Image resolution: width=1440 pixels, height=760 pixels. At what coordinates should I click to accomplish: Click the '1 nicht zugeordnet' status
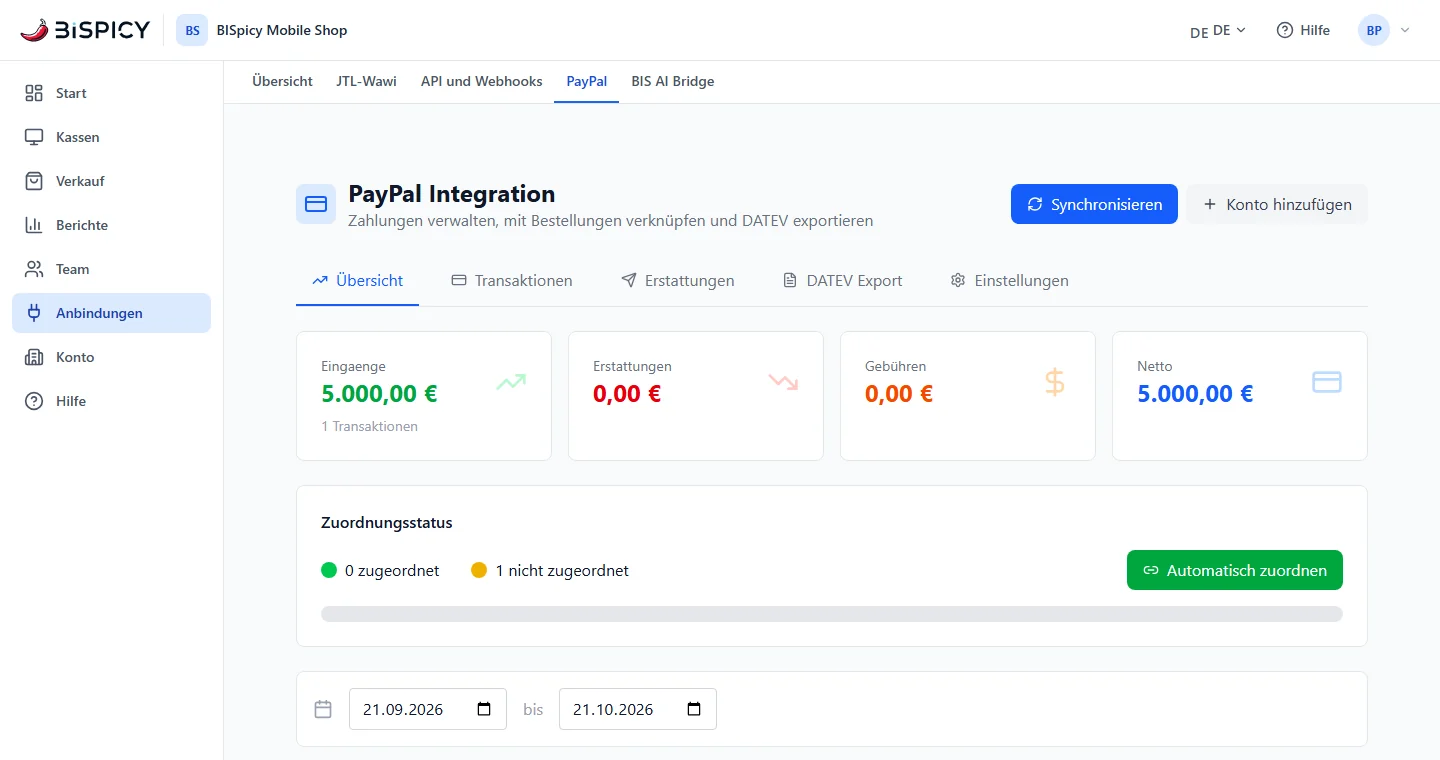click(550, 571)
